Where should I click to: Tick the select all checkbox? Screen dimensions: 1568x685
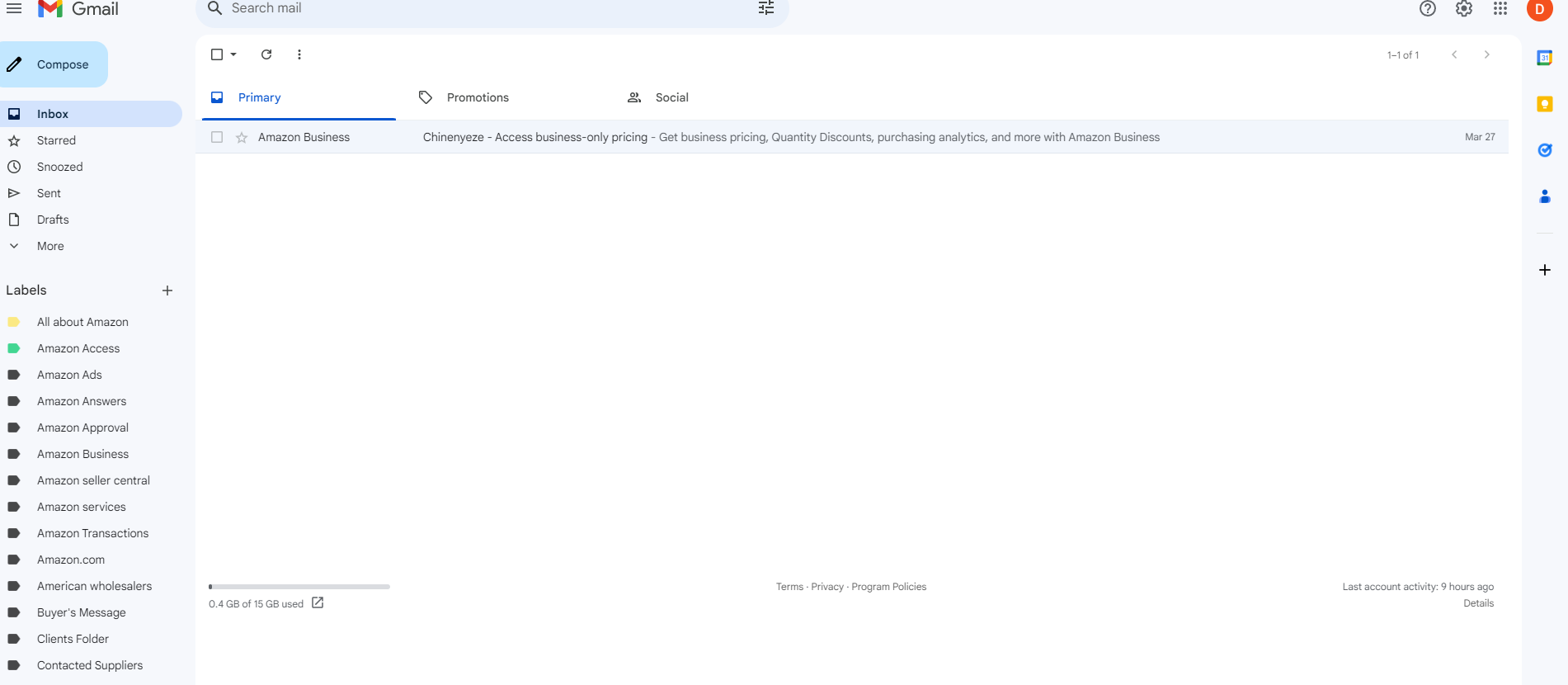click(x=217, y=54)
